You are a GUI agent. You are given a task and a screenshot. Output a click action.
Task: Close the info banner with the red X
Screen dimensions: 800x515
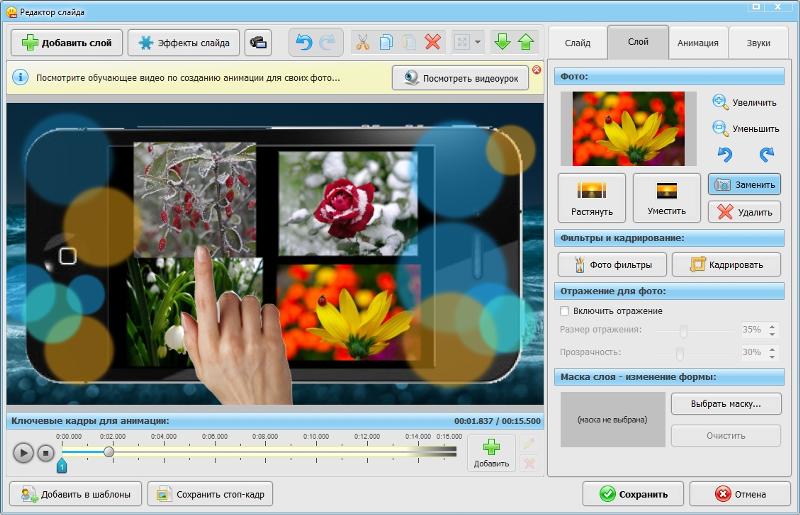(x=536, y=69)
